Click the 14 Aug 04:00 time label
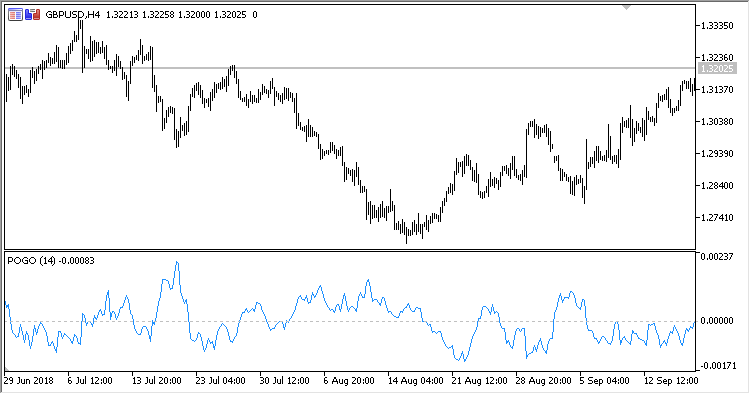Screen dimensions: 750x394 (415, 381)
